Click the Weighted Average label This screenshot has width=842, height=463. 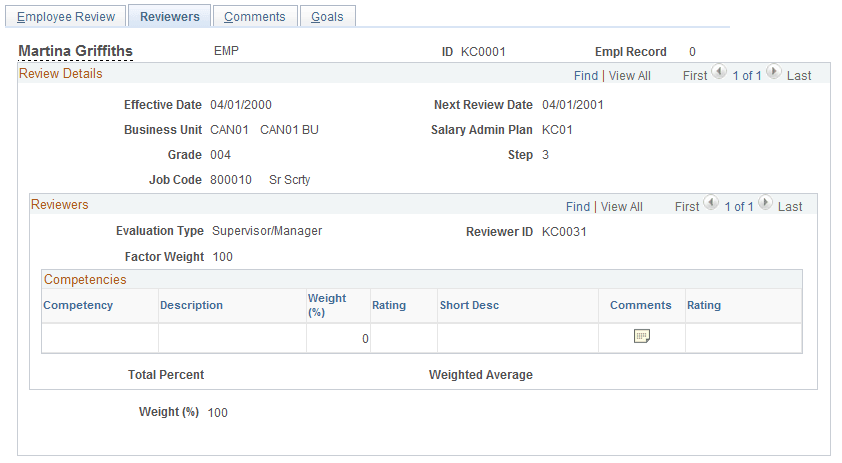pos(481,375)
